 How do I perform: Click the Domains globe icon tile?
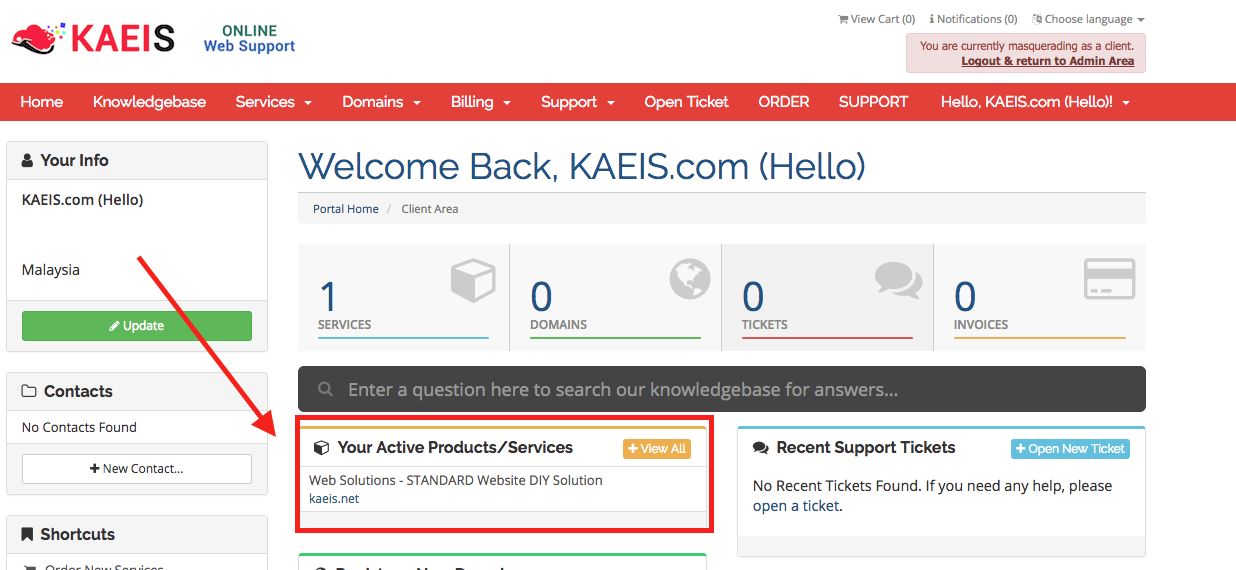coord(615,297)
